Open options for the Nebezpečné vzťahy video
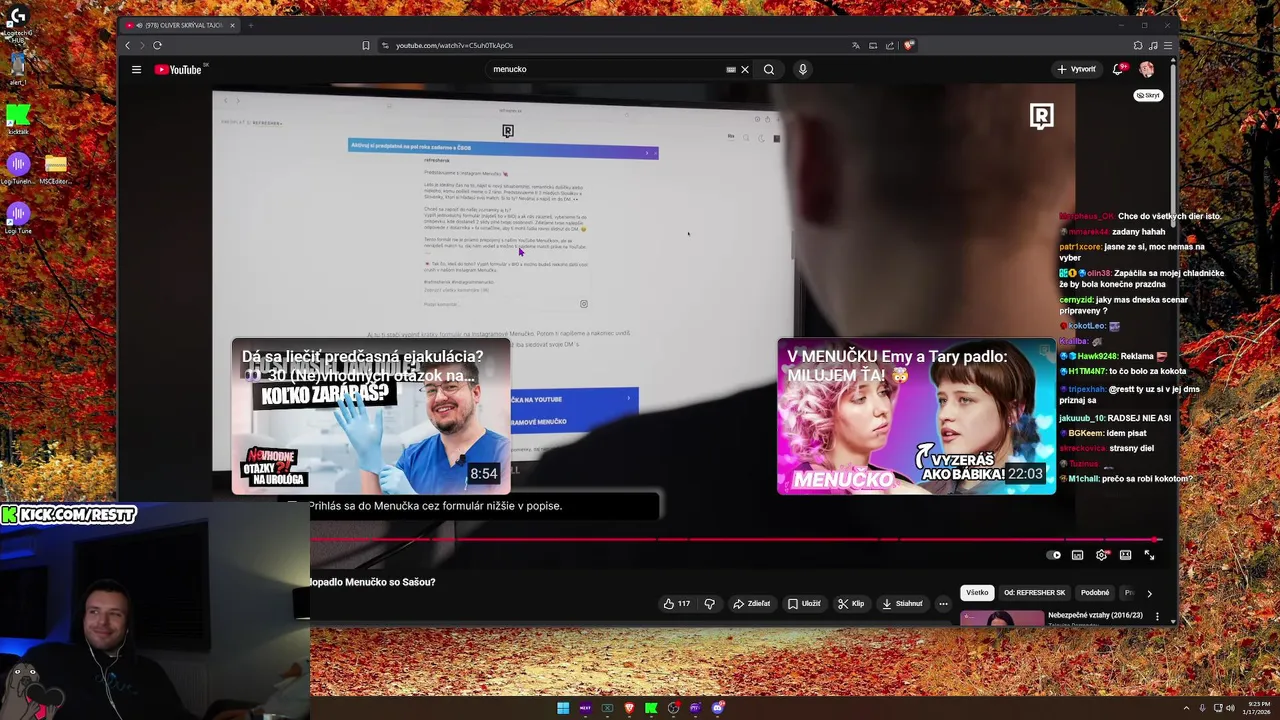Screen dimensions: 1280x720 (1157, 617)
